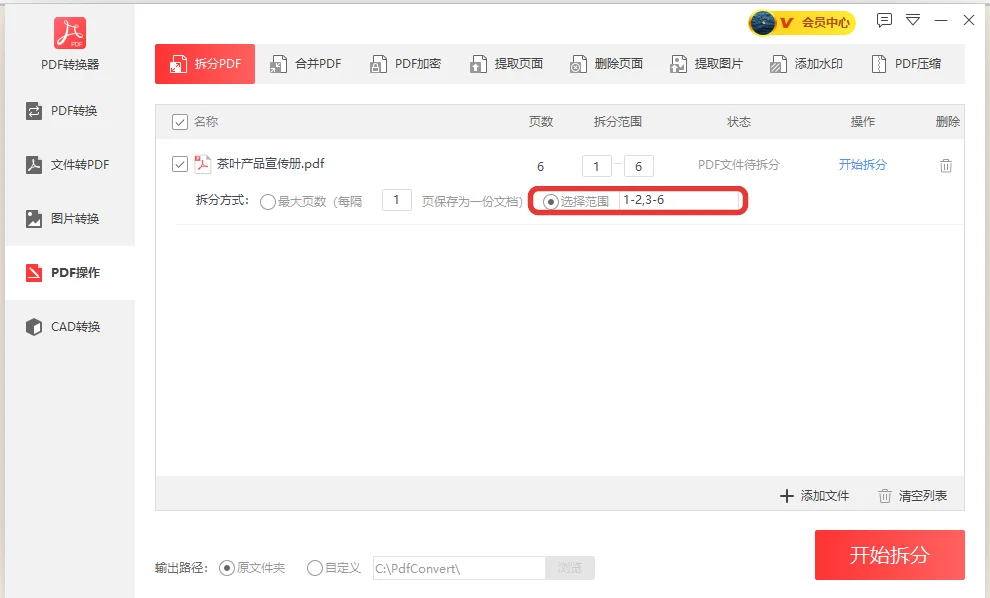Click the range input showing 1-2,3-6
The image size is (990, 598).
681,200
